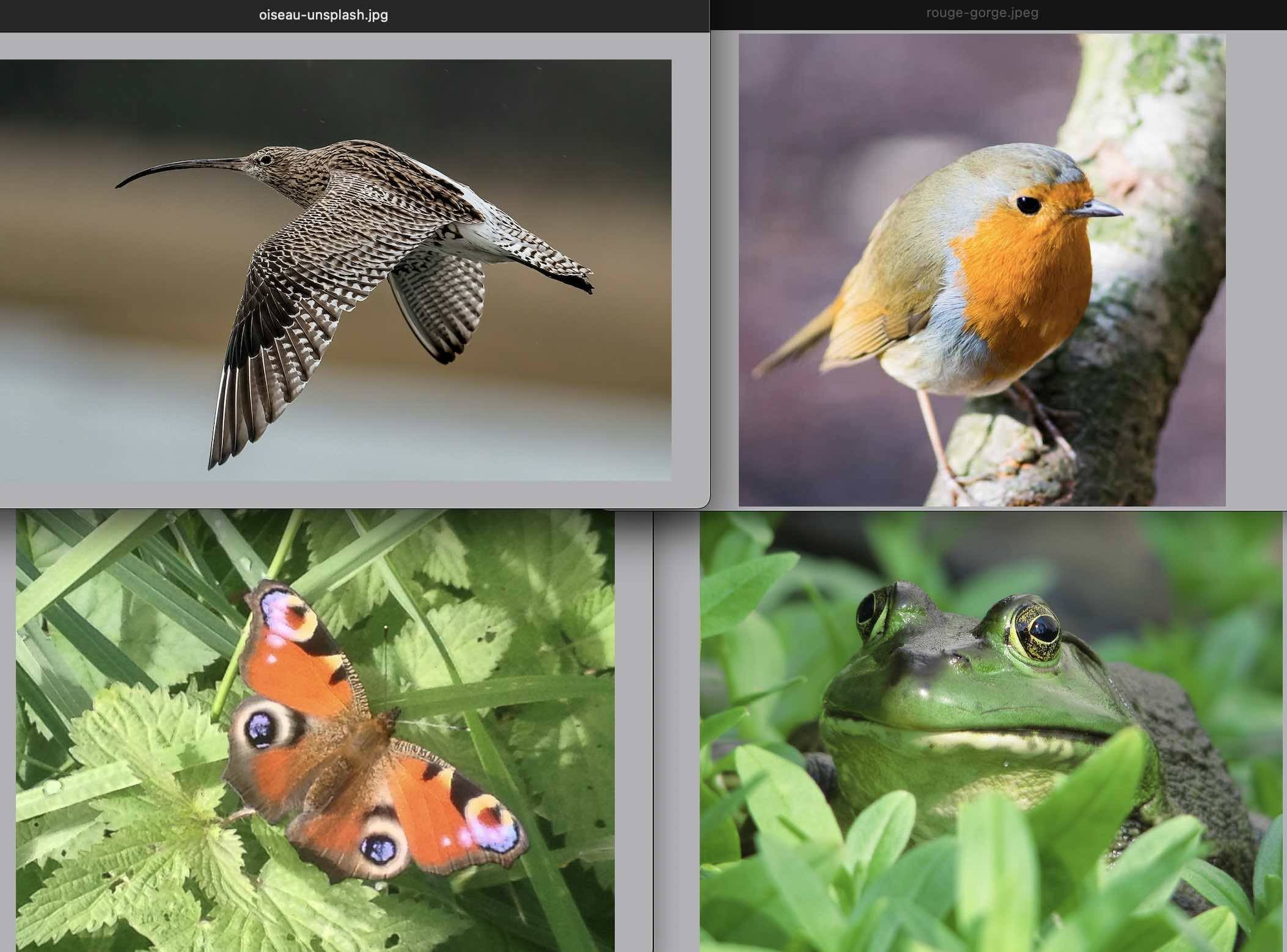
Task: Click the rouge-gorge.jpeg window title
Action: pos(982,13)
